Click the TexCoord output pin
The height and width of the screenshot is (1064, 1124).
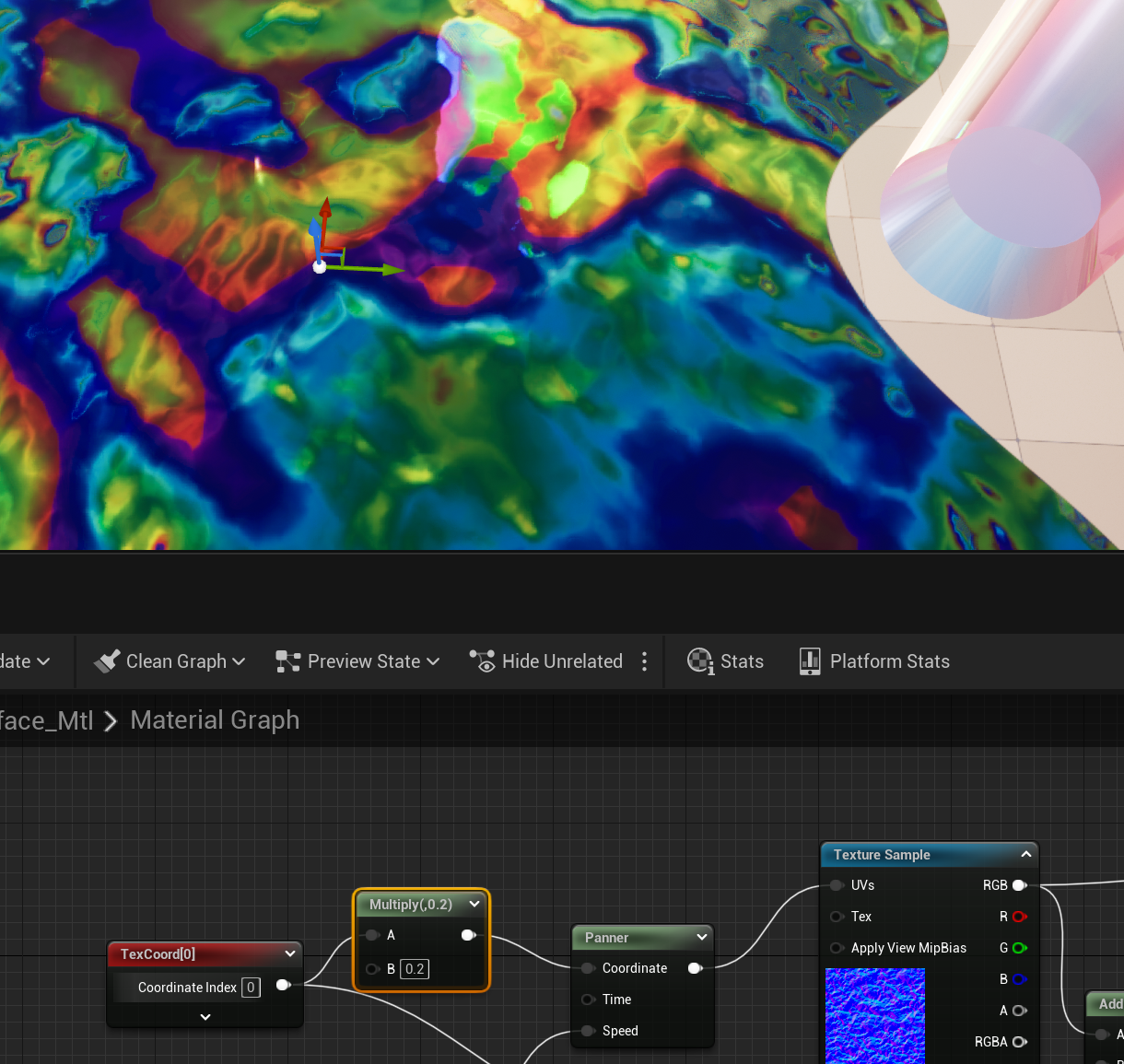[x=284, y=986]
